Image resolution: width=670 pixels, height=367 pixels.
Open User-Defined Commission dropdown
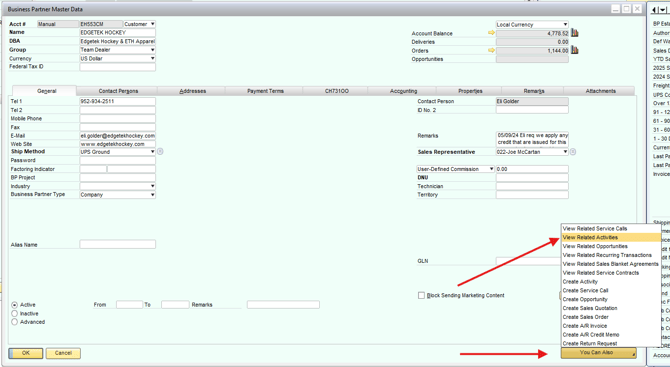point(455,169)
